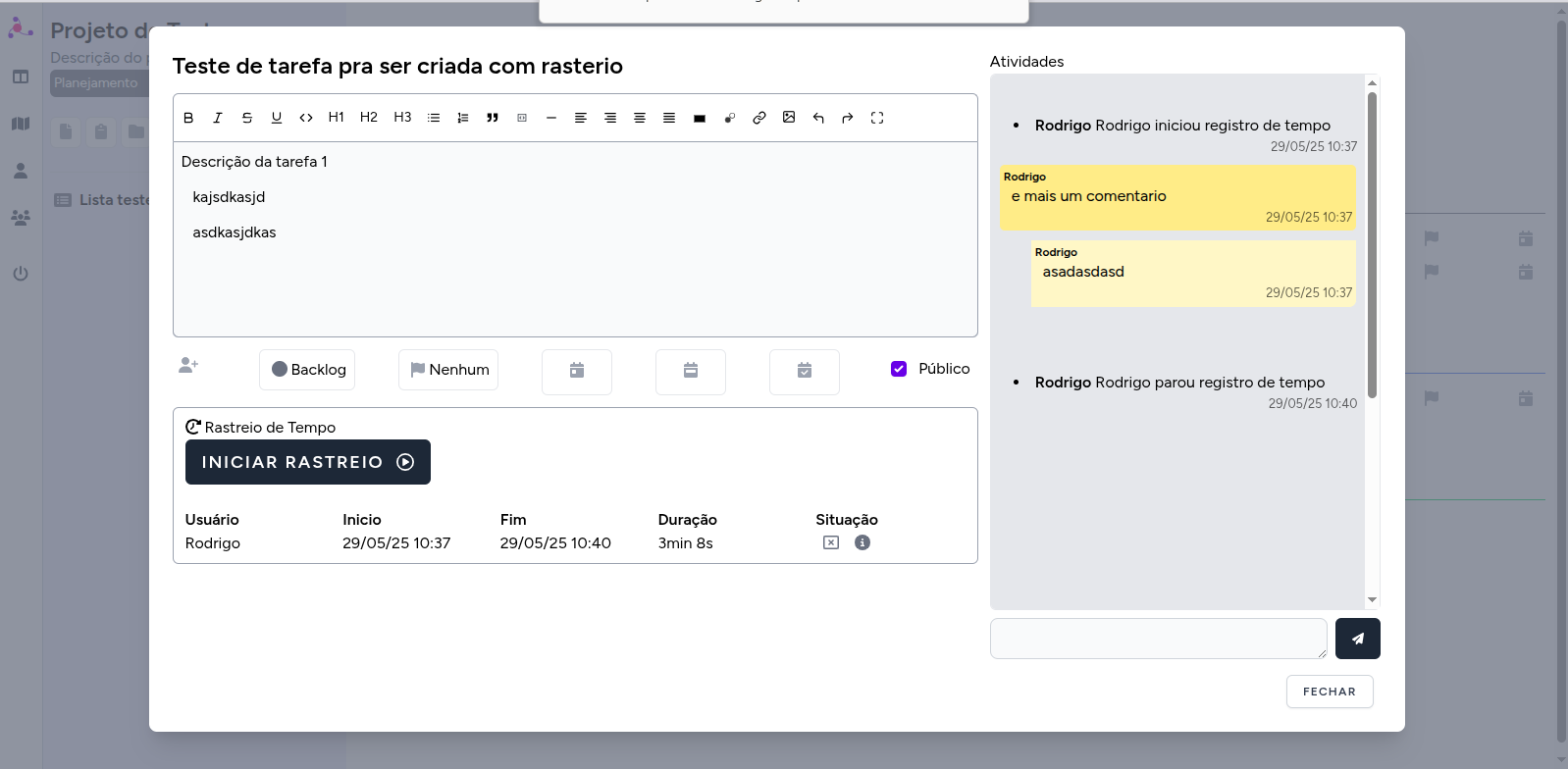The width and height of the screenshot is (1568, 770).
Task: Set heading level H2
Action: tap(369, 118)
